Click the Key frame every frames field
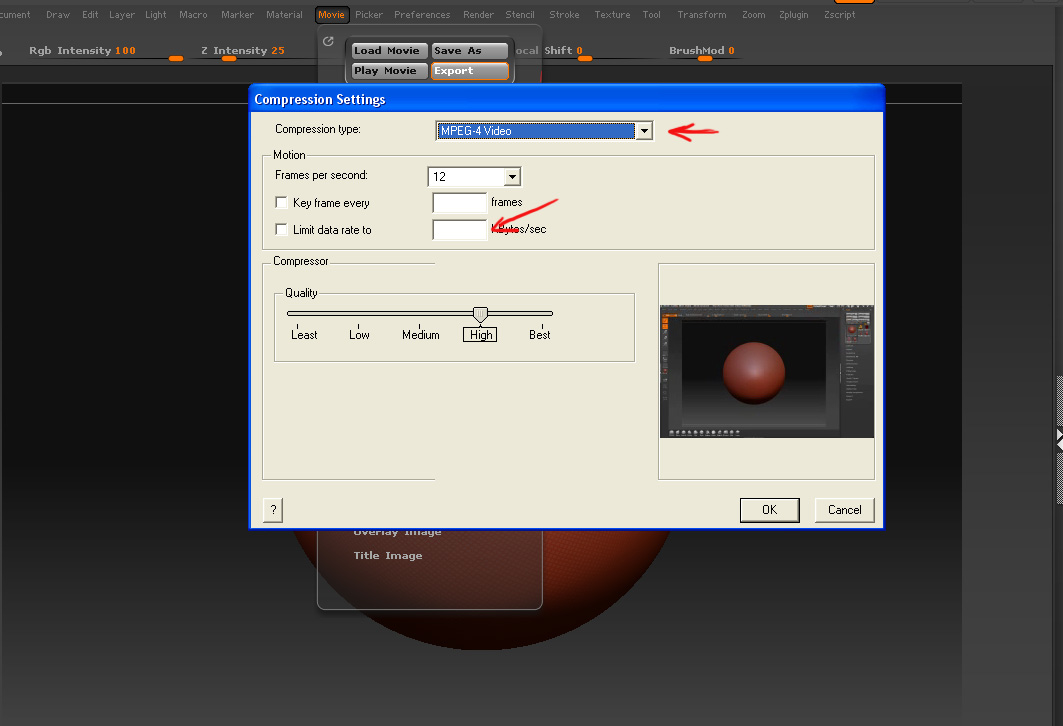 coord(460,202)
